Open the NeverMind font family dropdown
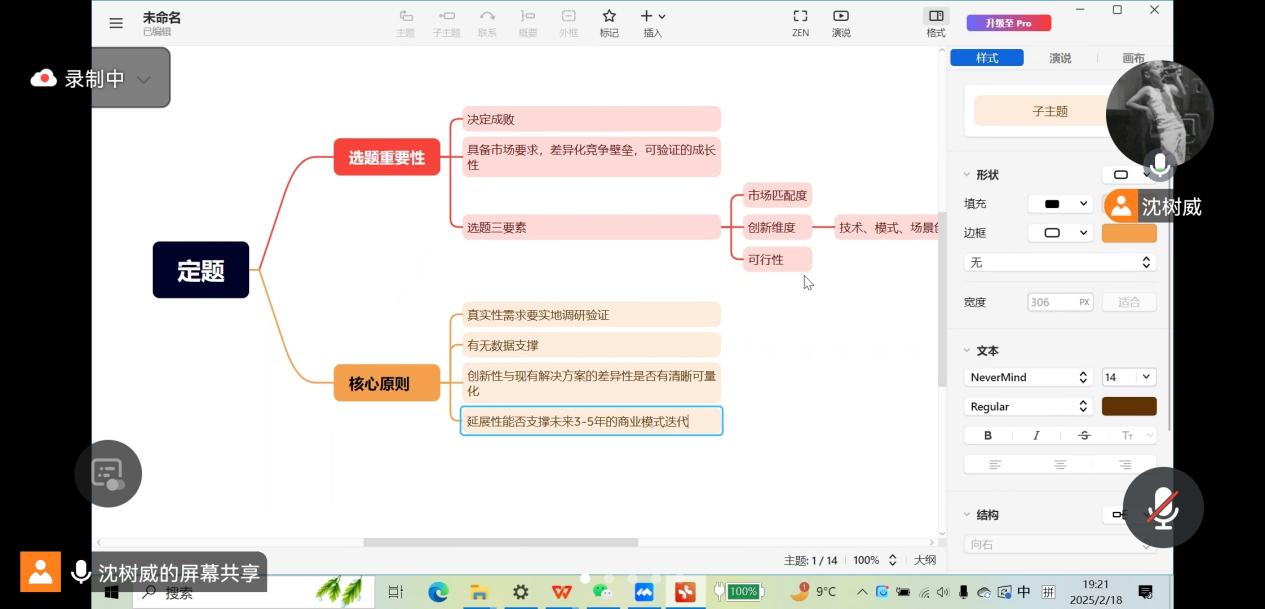Screen dimensions: 1265x609 (1028, 377)
